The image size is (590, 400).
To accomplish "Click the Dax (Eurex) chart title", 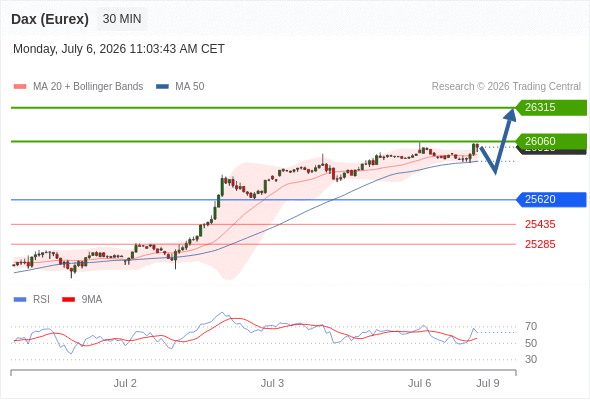I will pyautogui.click(x=50, y=19).
